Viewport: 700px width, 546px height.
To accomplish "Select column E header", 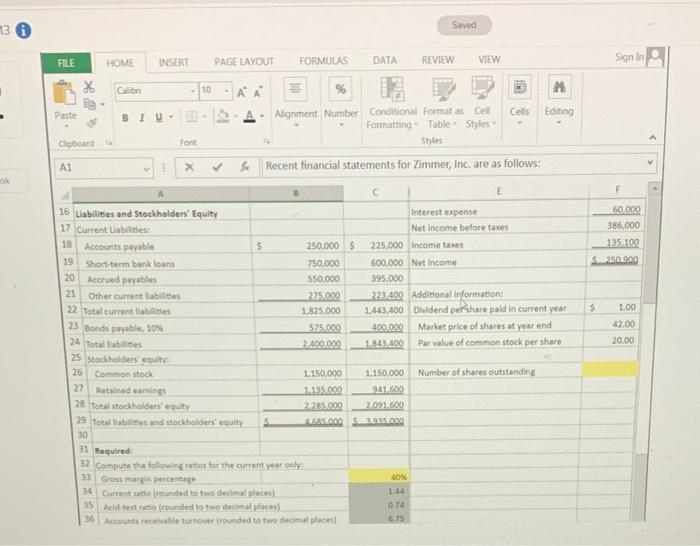I will click(499, 191).
